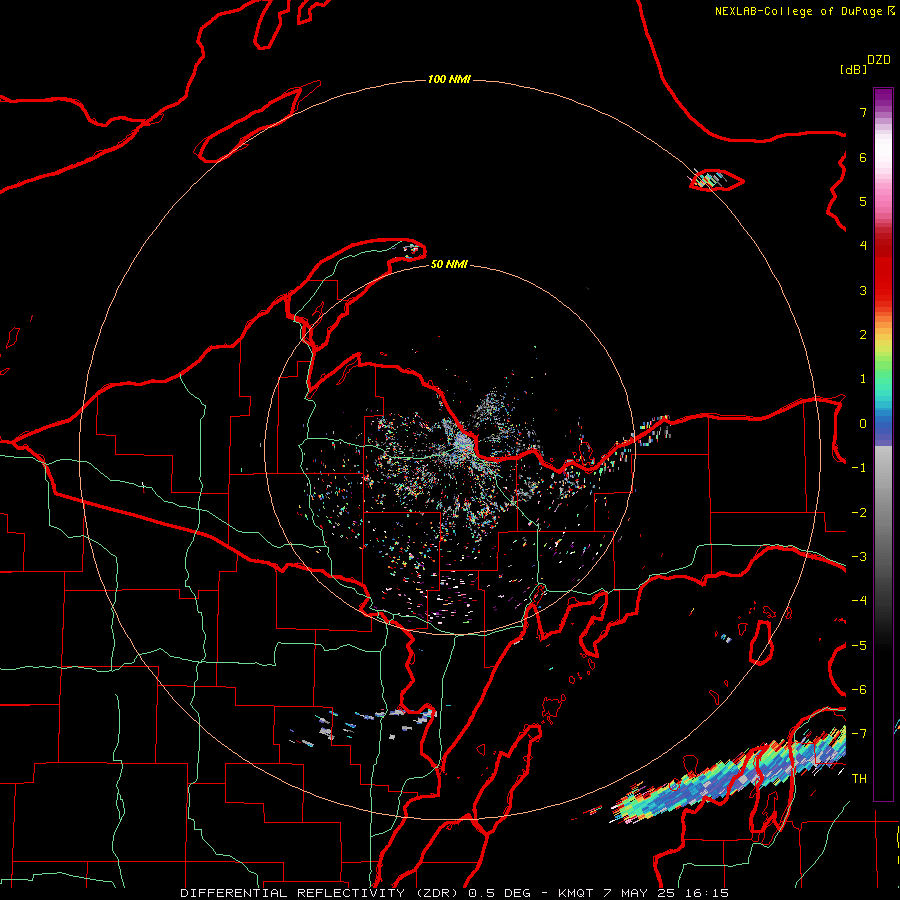The height and width of the screenshot is (900, 900).
Task: Click the gray -2 dB section of color bar
Action: (883, 513)
